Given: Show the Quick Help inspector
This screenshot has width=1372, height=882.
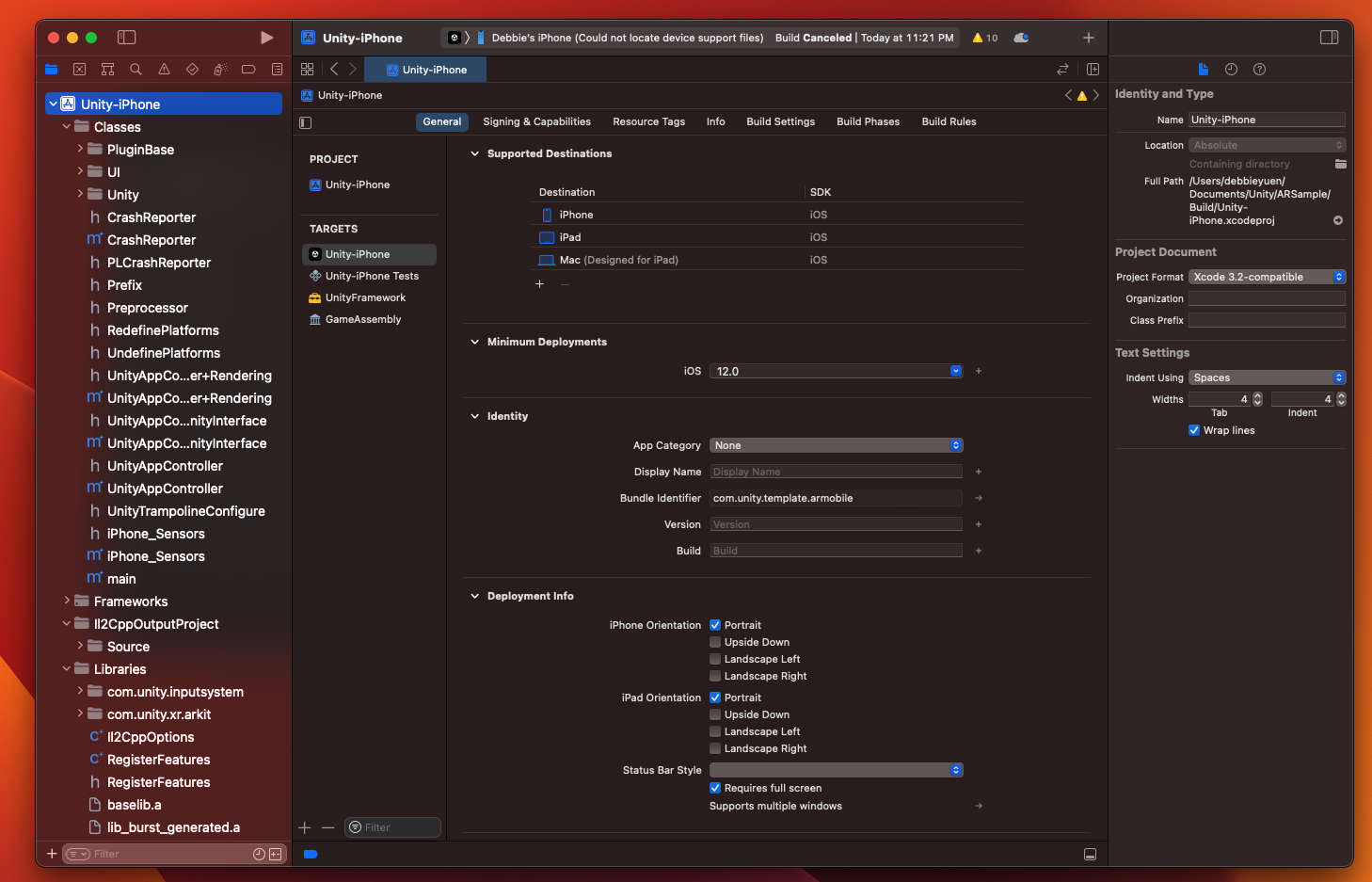Looking at the screenshot, I should click(1259, 70).
